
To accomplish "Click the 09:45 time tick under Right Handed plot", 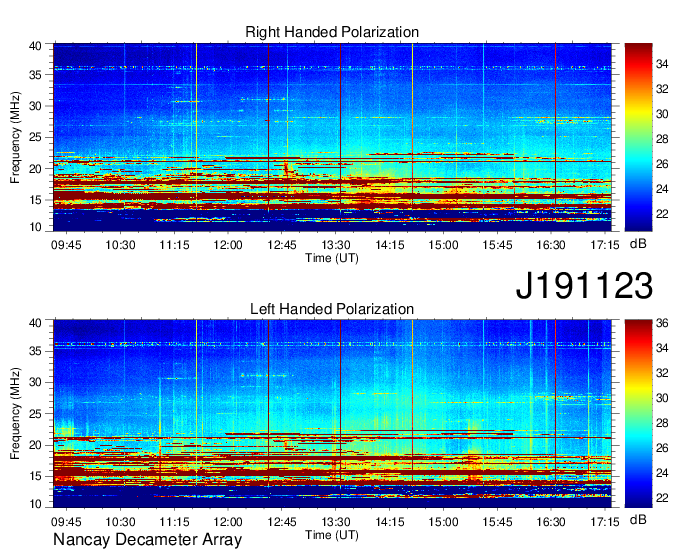I will click(66, 245).
